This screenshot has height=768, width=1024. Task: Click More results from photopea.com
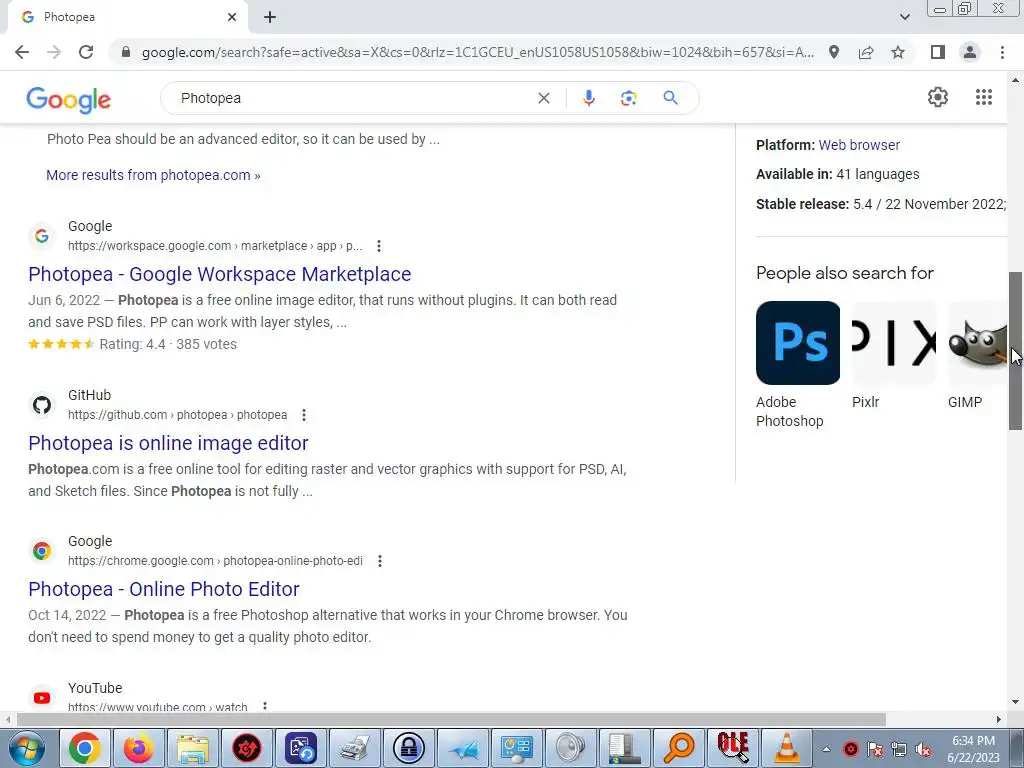153,175
